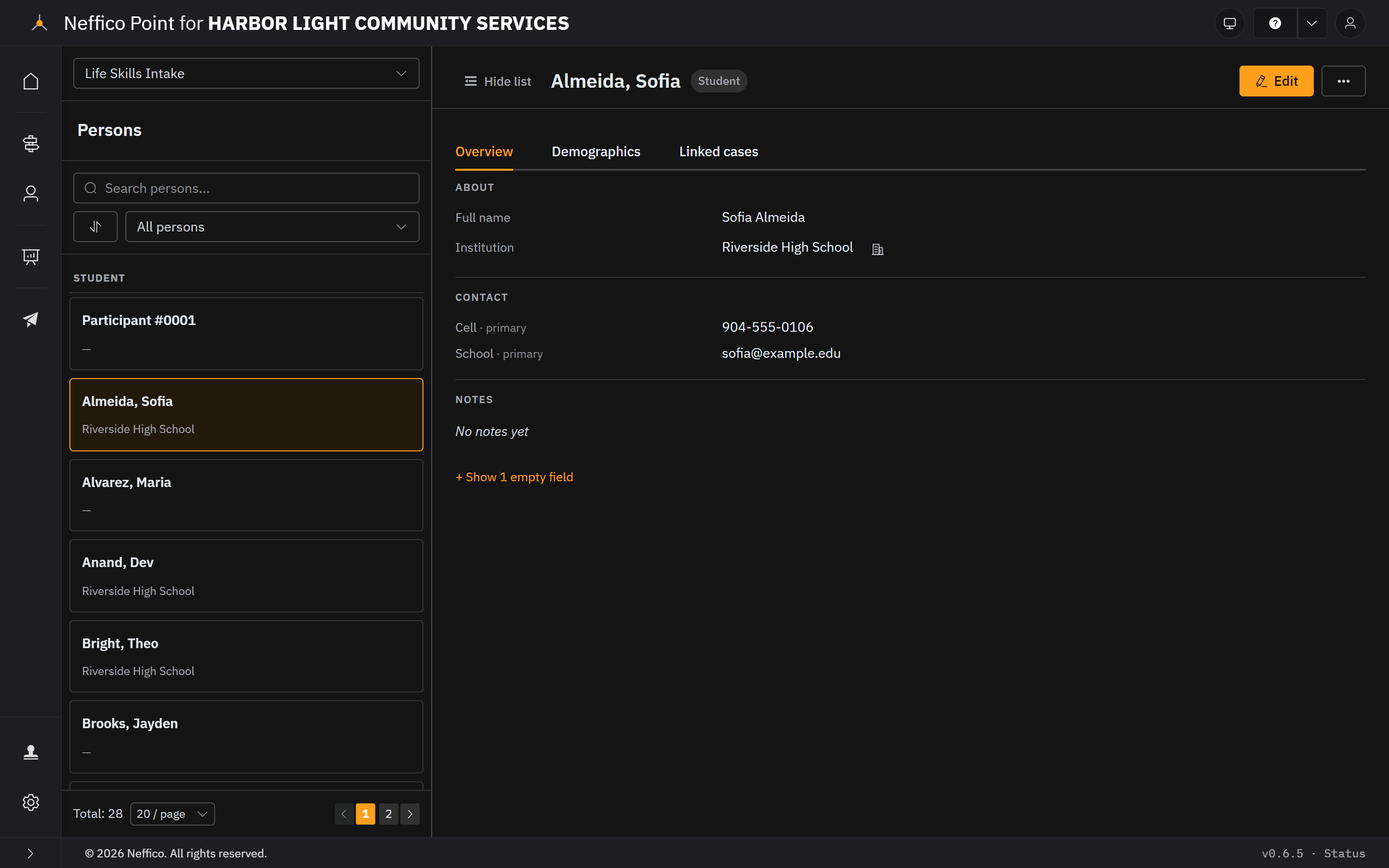The image size is (1389, 868).
Task: Open the Life Skills Intake dropdown
Action: (246, 73)
